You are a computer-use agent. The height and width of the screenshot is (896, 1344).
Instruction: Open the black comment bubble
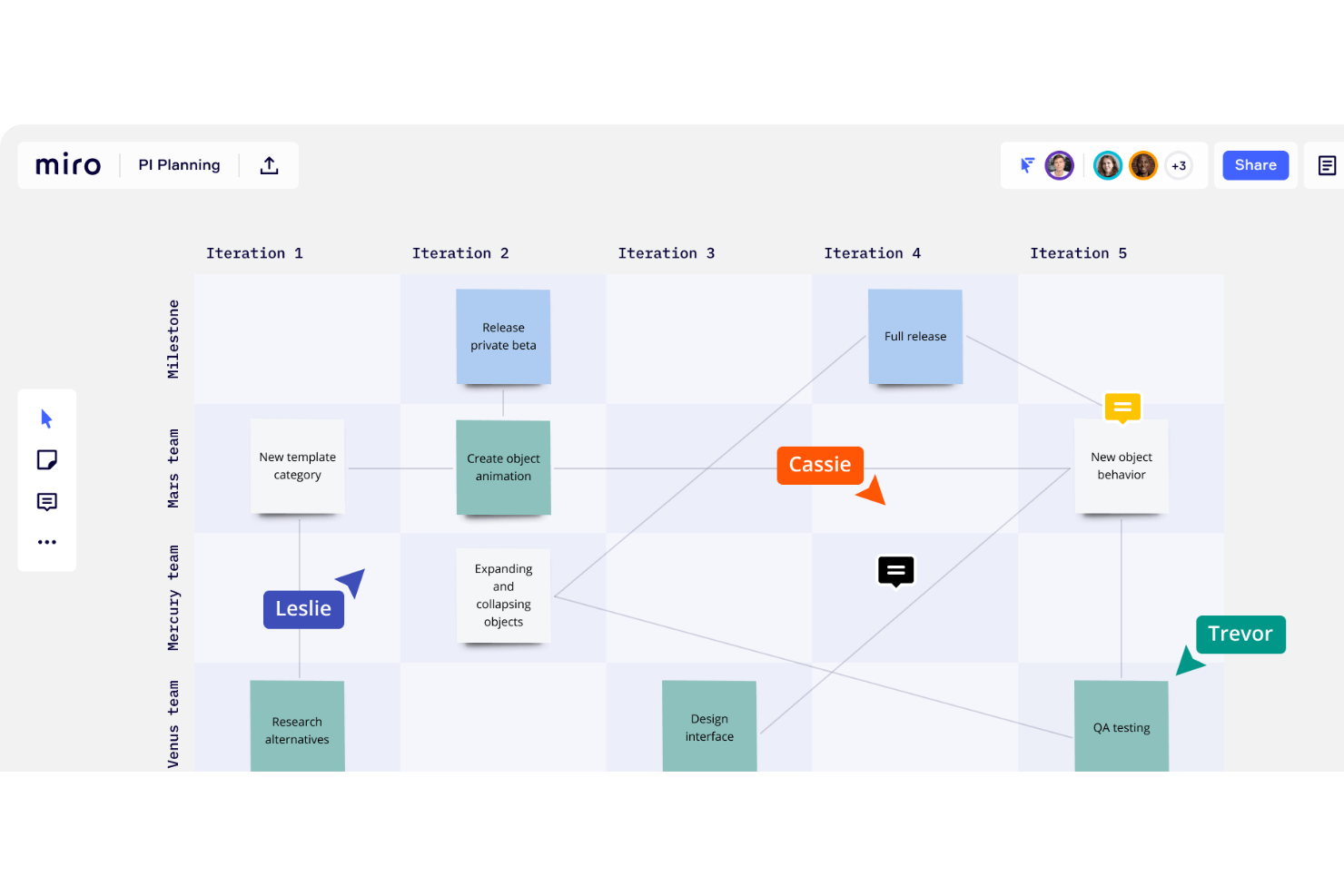tap(895, 571)
